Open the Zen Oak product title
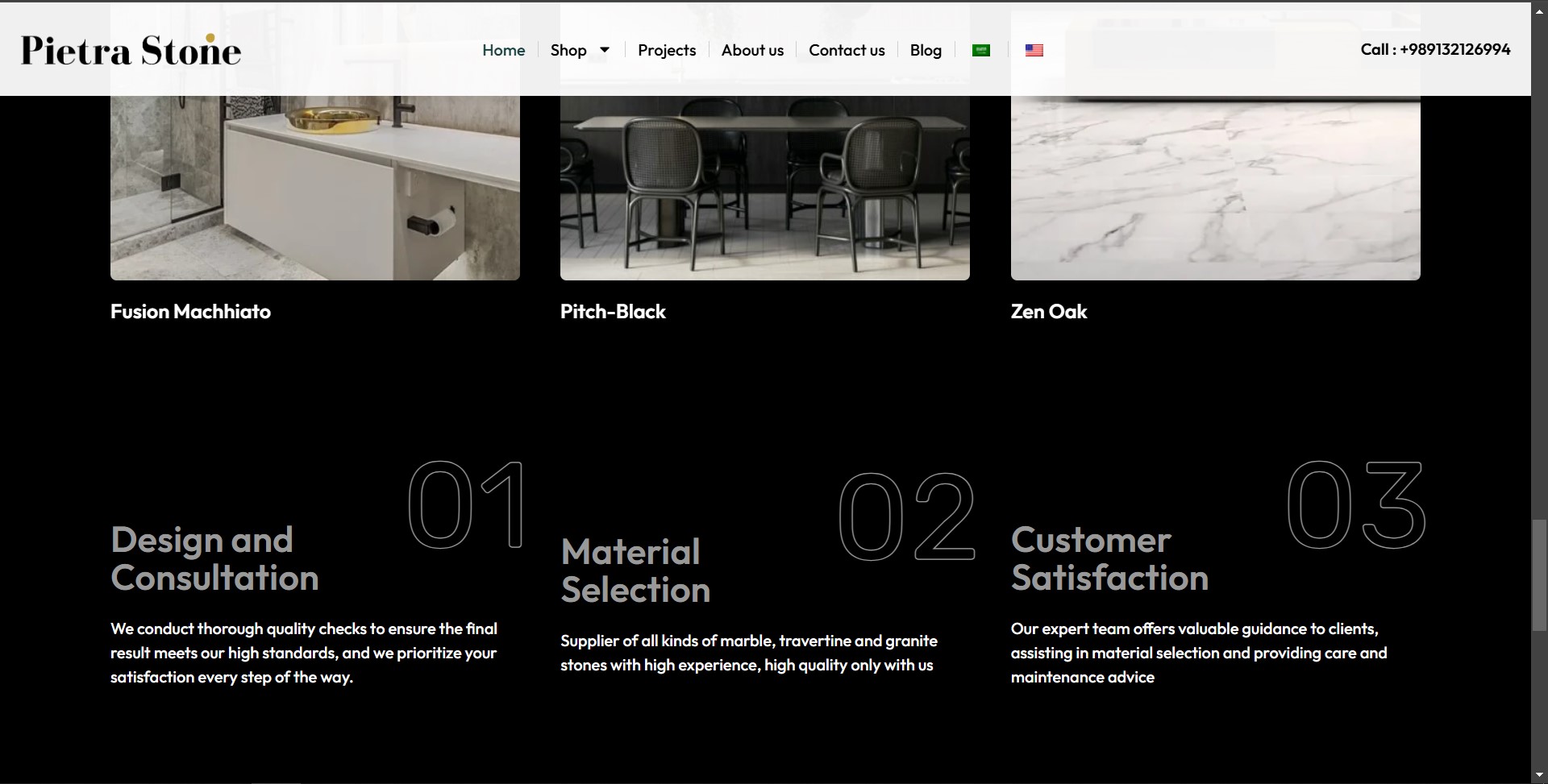The width and height of the screenshot is (1548, 784). point(1049,312)
